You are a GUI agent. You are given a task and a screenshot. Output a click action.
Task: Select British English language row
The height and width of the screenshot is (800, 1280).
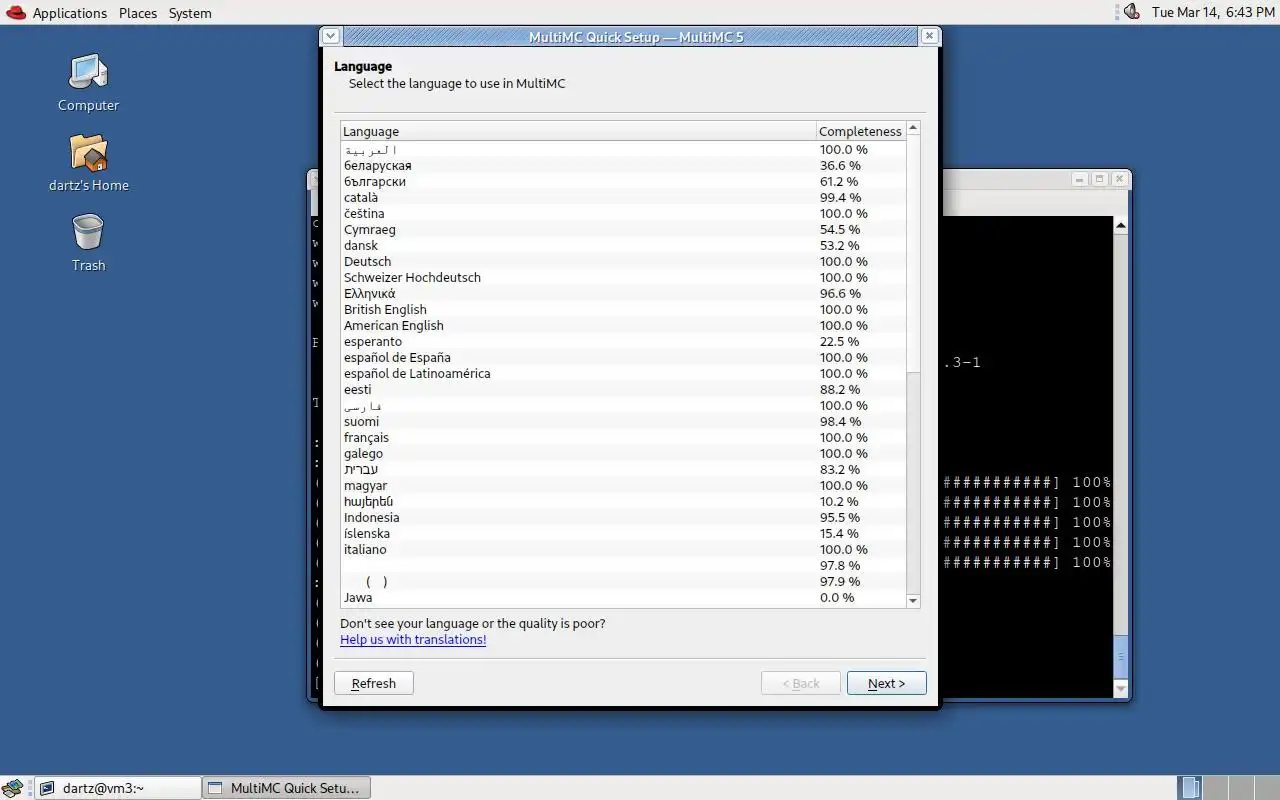[623, 309]
